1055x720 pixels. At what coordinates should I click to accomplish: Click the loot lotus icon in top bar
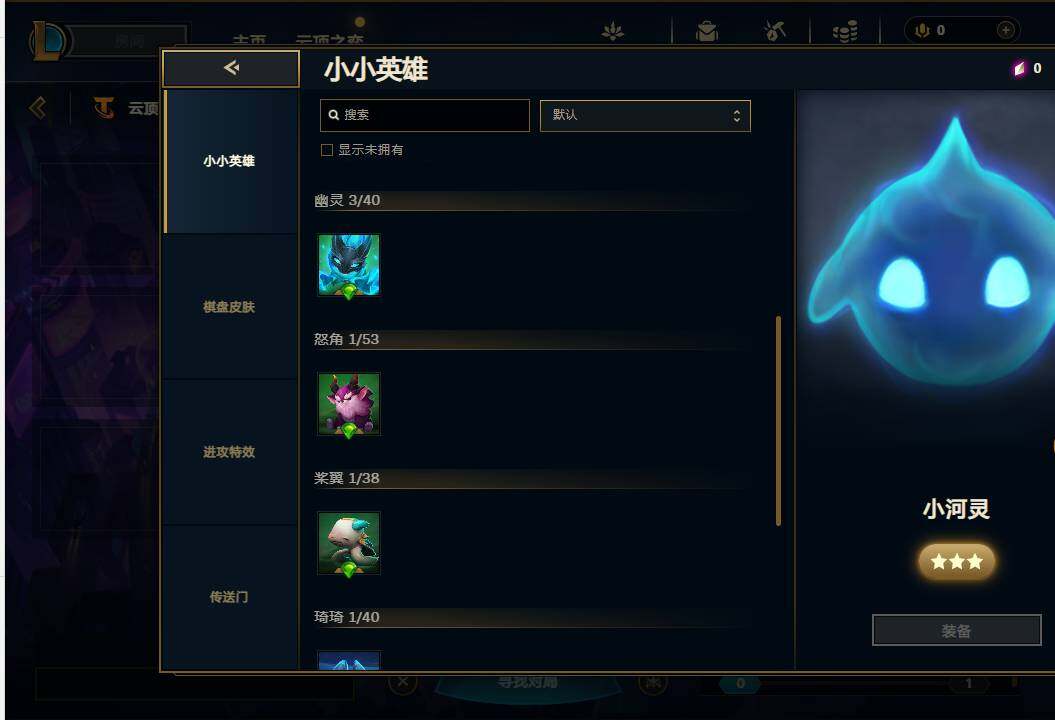[x=612, y=31]
